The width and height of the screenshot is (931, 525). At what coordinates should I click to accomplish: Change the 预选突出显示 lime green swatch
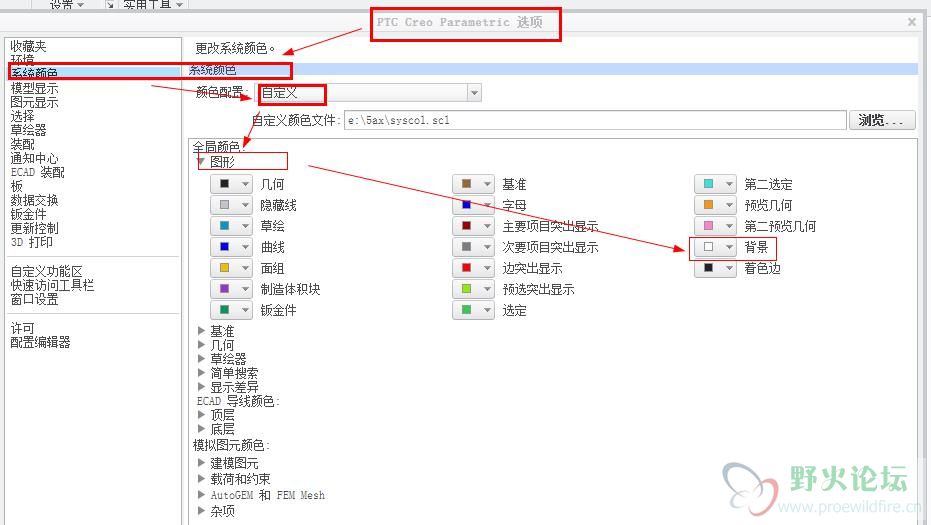point(473,289)
